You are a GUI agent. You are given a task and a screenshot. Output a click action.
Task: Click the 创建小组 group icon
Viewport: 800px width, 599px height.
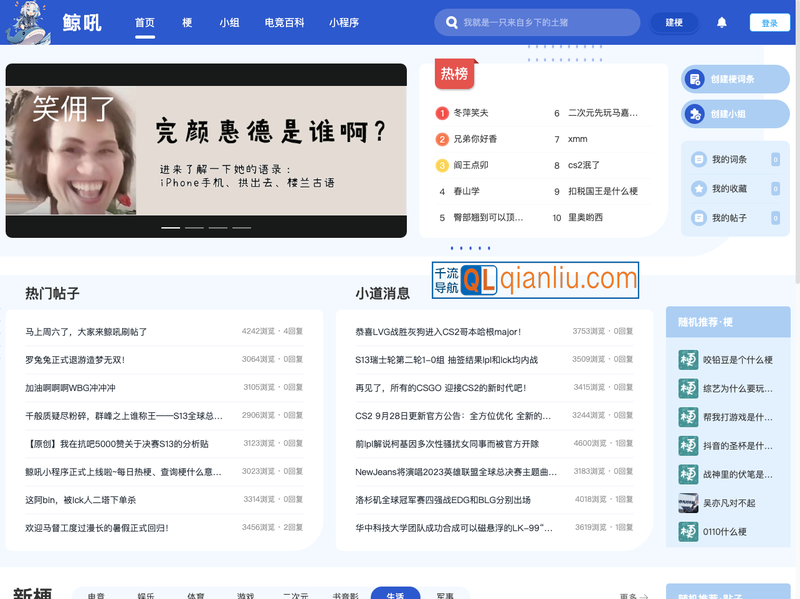(695, 114)
